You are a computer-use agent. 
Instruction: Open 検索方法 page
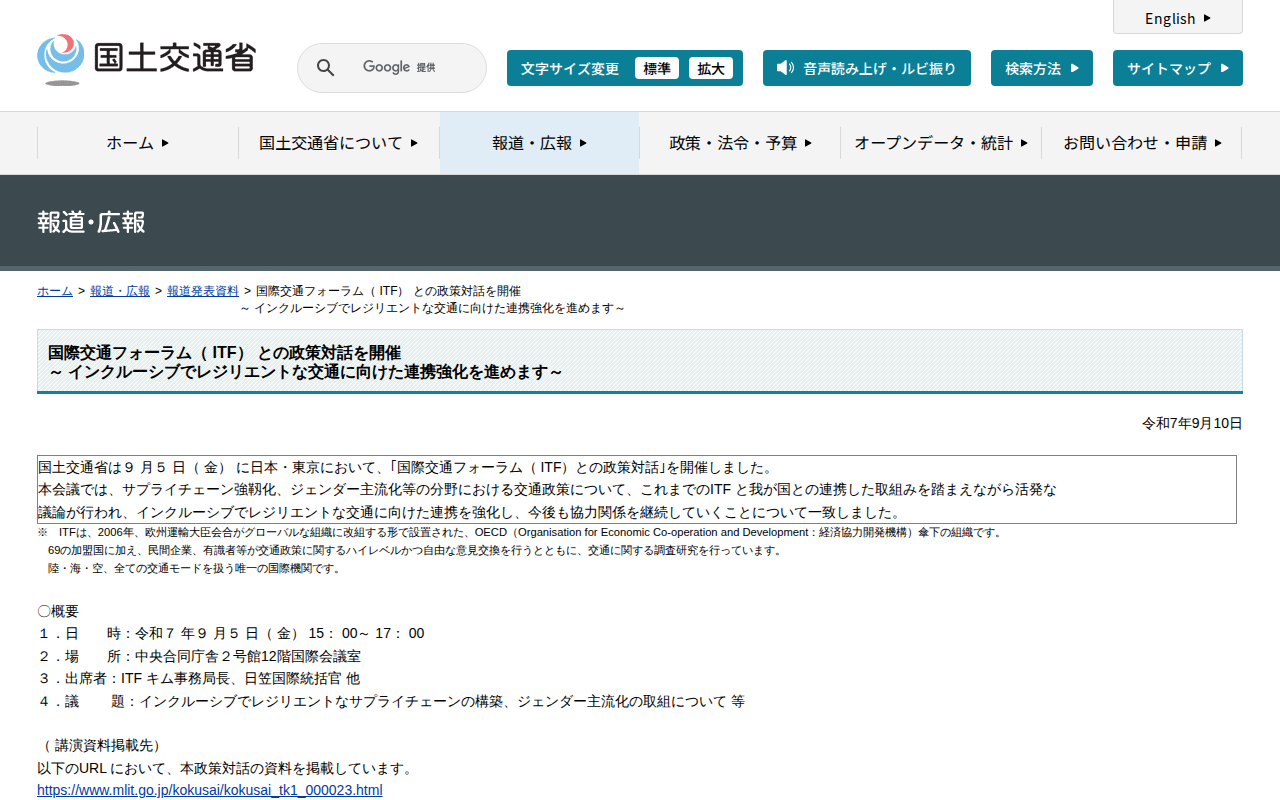click(1042, 68)
